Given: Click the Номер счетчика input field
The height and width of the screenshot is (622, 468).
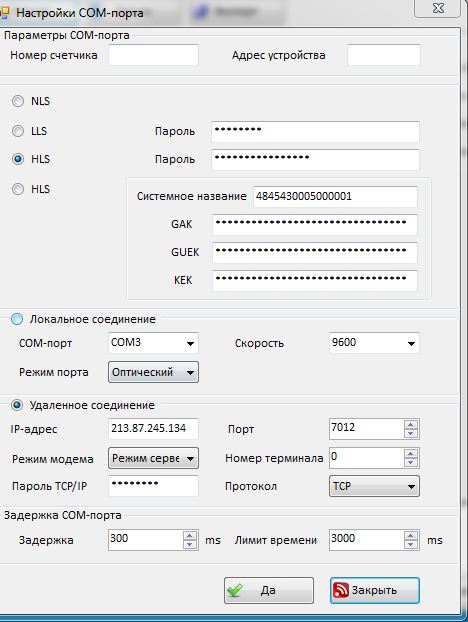Looking at the screenshot, I should [x=153, y=55].
